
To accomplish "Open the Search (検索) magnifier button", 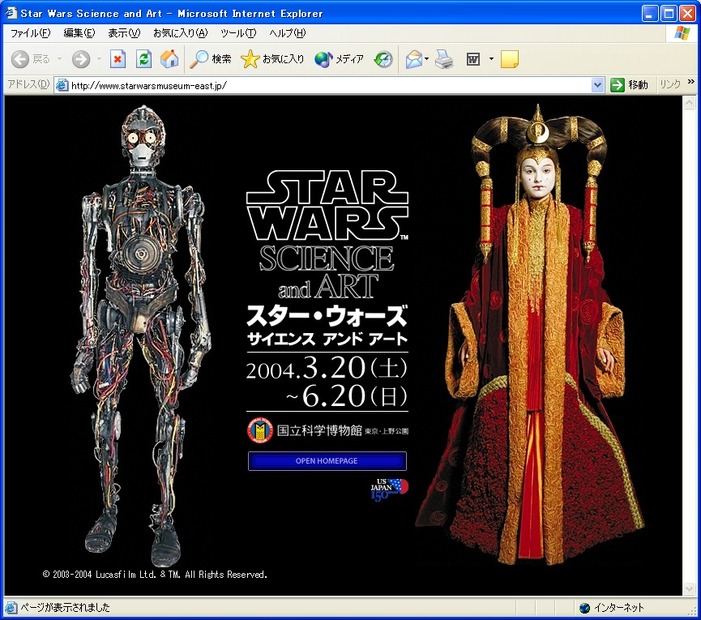I will point(210,59).
